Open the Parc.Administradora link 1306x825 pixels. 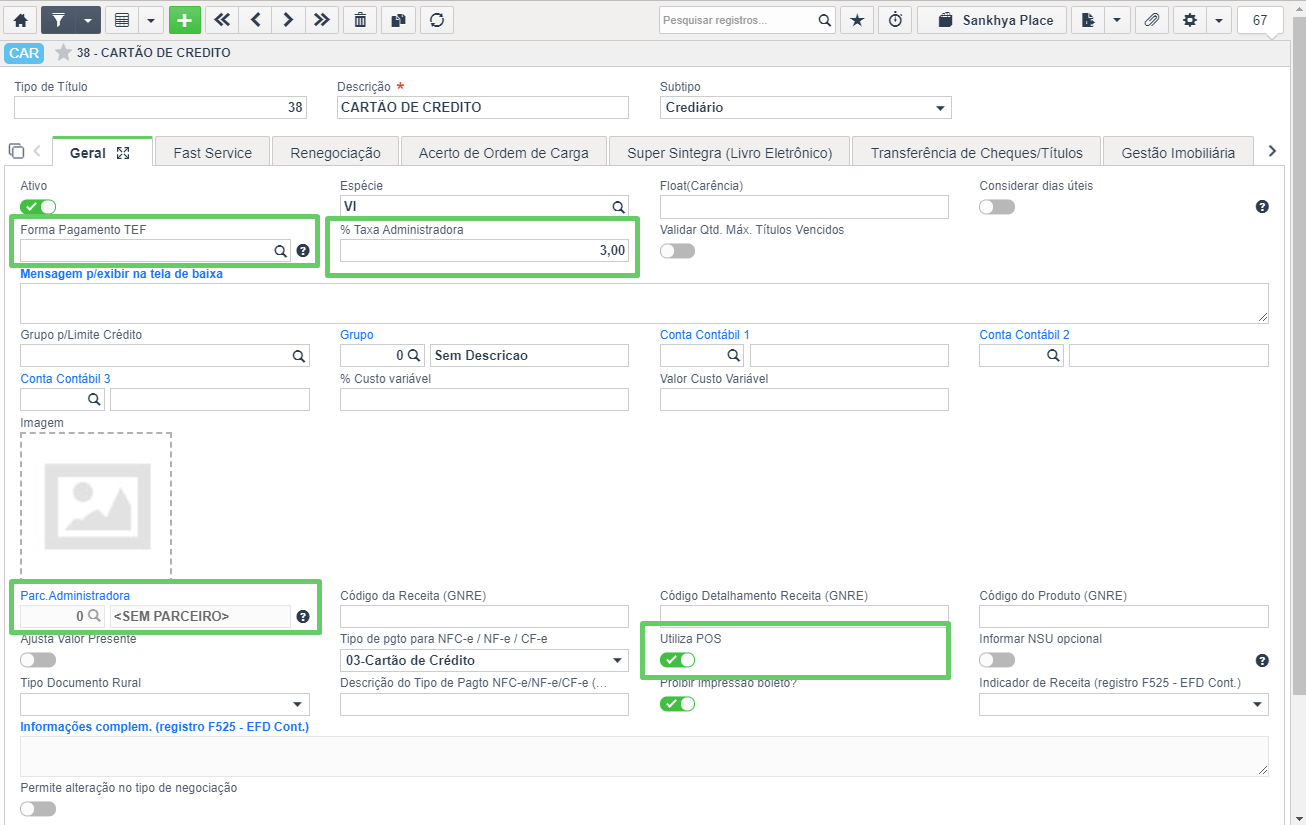75,596
